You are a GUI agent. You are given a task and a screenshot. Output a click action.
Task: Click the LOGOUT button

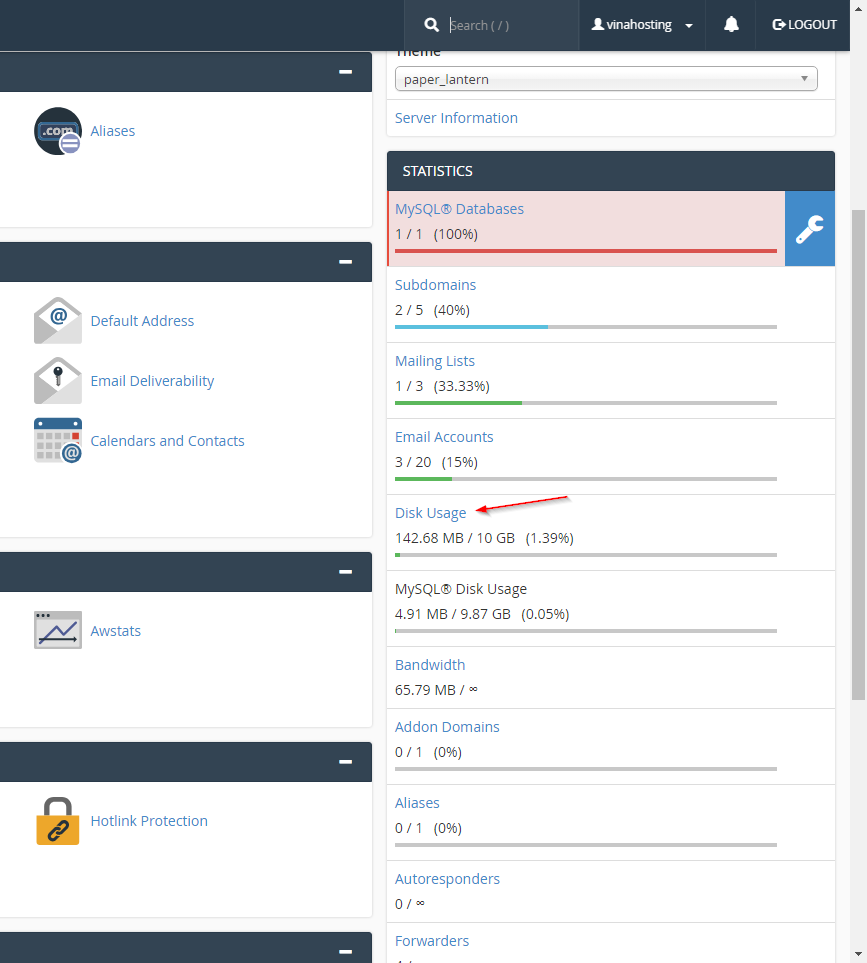coord(805,25)
